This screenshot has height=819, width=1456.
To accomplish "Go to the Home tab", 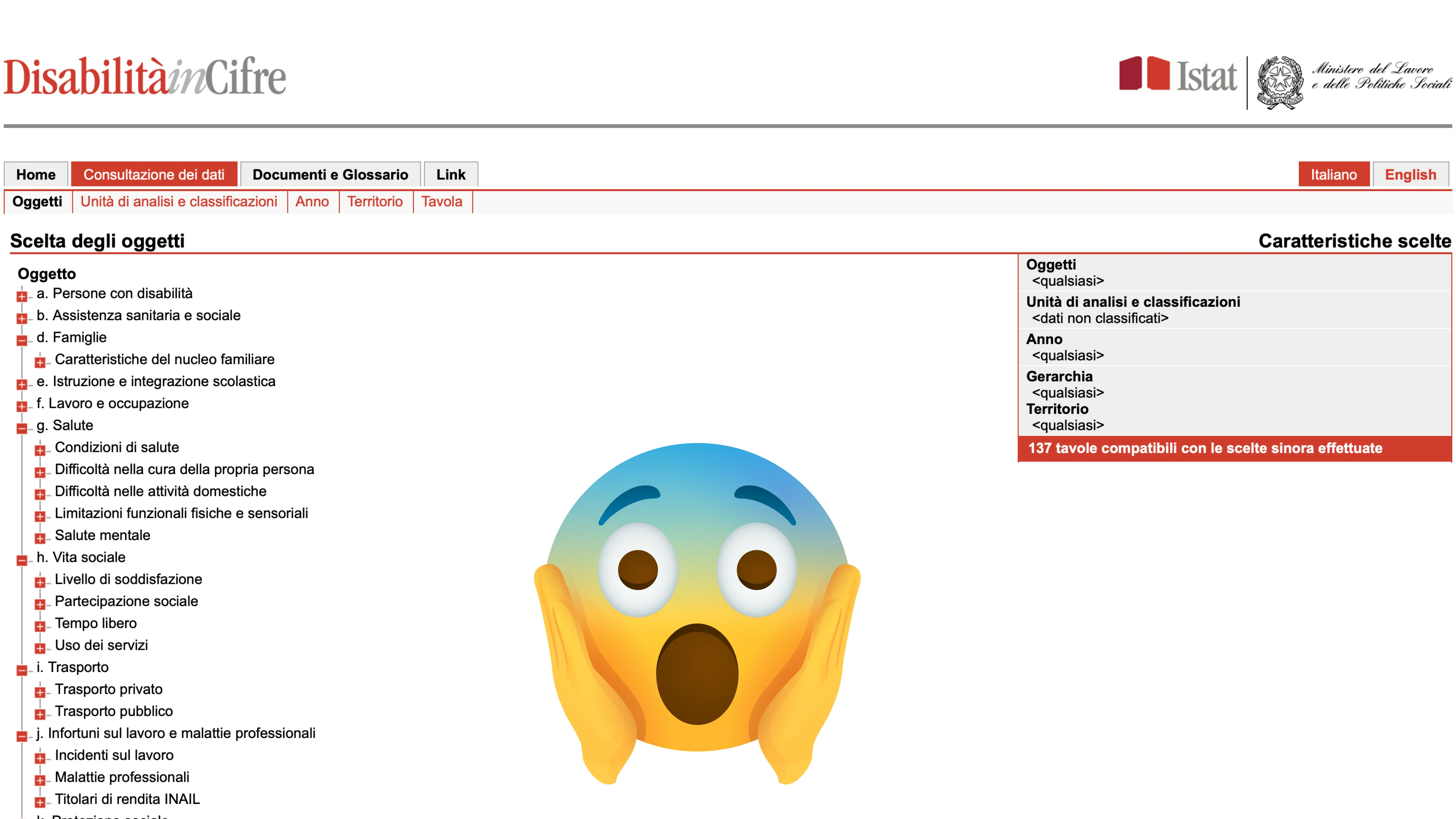I will pyautogui.click(x=36, y=175).
